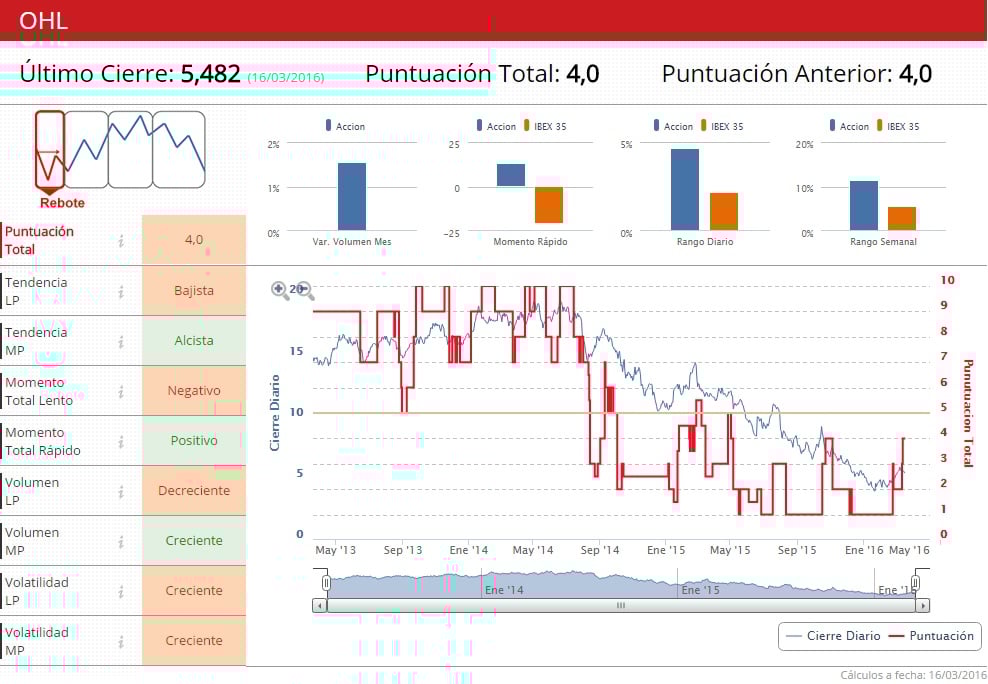Toggle Accion legend in Momento Rápido chart
Image resolution: width=988 pixels, height=684 pixels.
click(x=497, y=126)
